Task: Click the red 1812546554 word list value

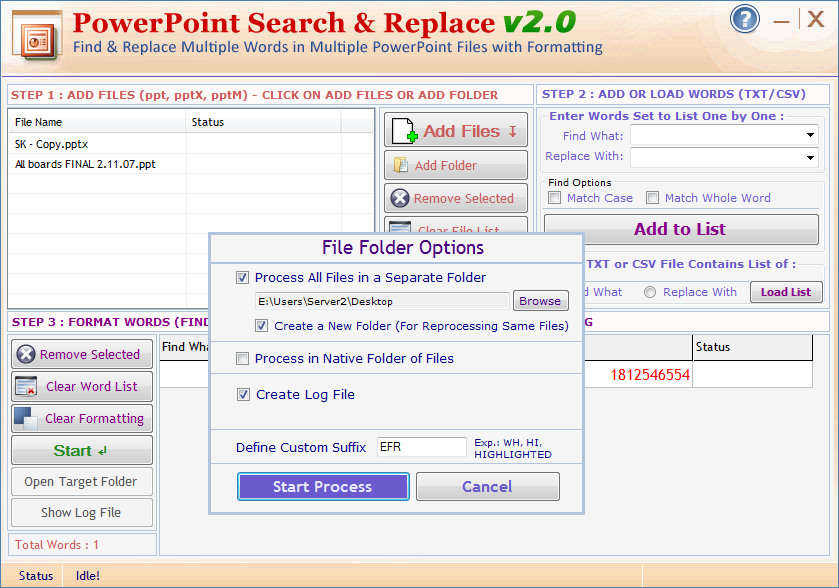Action: click(x=650, y=375)
